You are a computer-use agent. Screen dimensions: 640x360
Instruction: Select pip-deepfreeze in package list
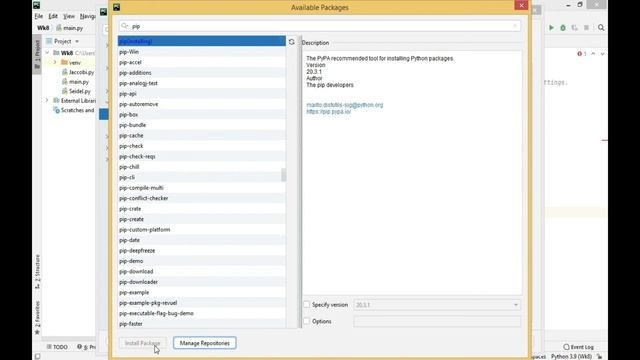click(x=202, y=251)
